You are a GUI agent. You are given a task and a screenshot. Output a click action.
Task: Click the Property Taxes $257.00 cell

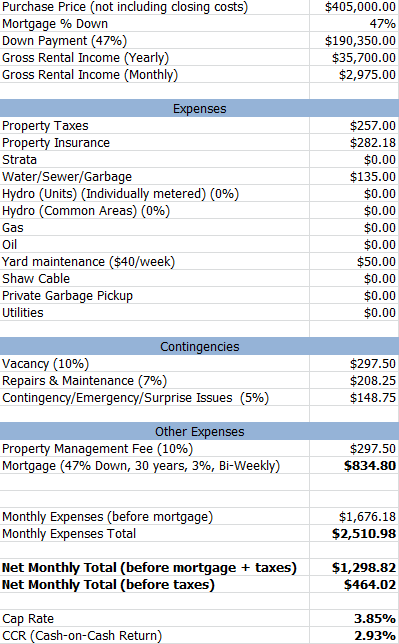tap(354, 126)
